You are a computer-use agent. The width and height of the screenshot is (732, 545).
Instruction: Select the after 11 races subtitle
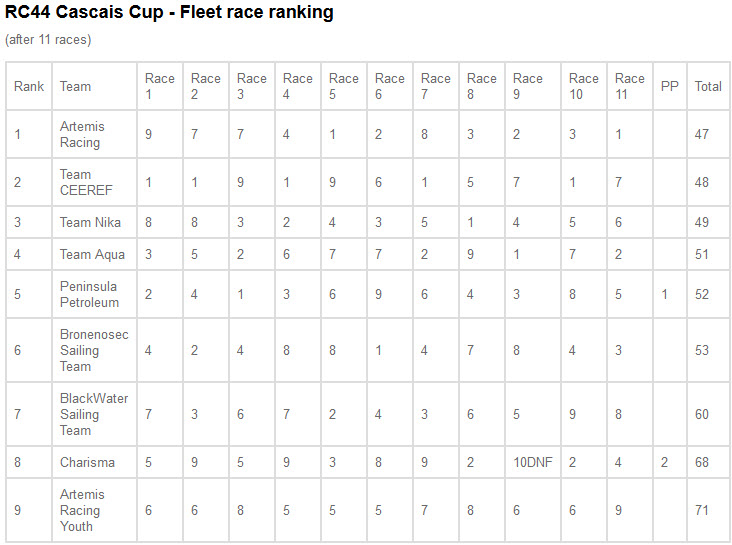pyautogui.click(x=48, y=40)
